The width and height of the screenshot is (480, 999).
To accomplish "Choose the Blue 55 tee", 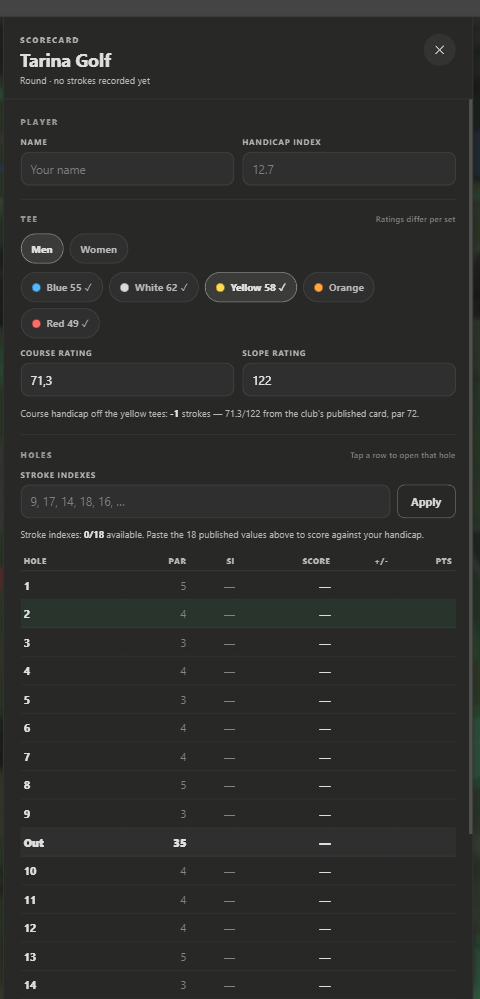I will (x=62, y=287).
